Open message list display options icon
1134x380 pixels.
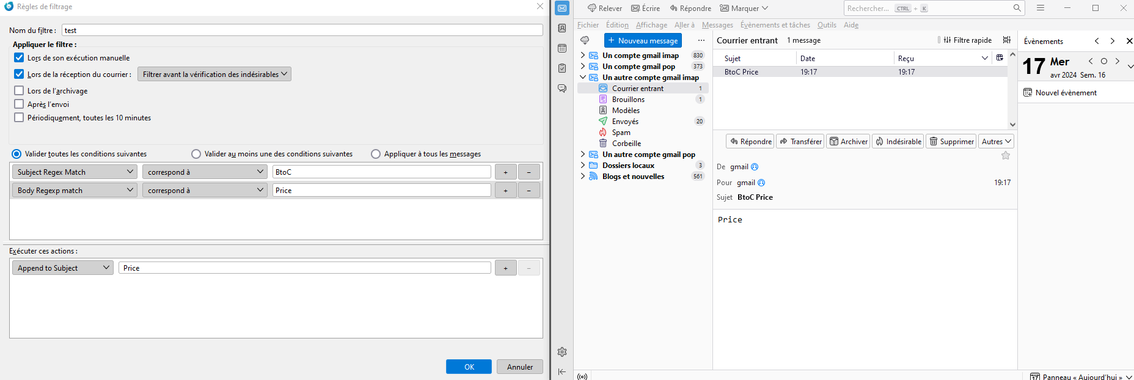point(1007,41)
